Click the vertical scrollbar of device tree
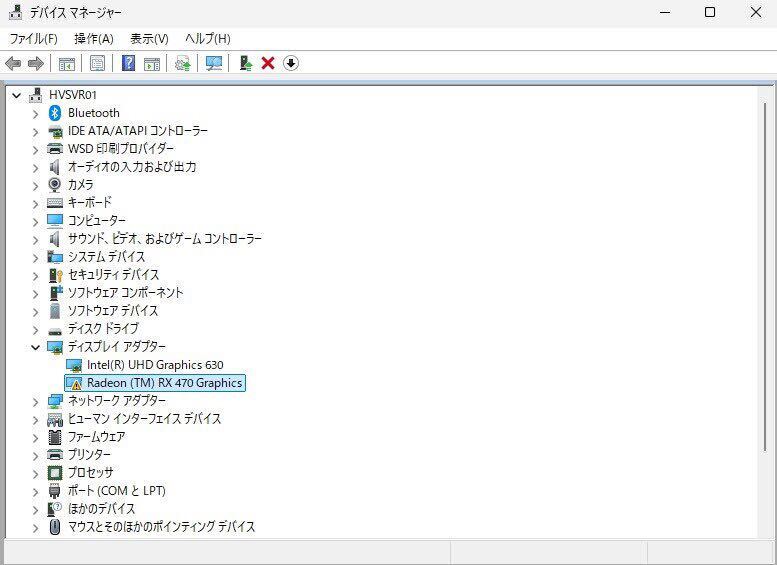 [765, 278]
